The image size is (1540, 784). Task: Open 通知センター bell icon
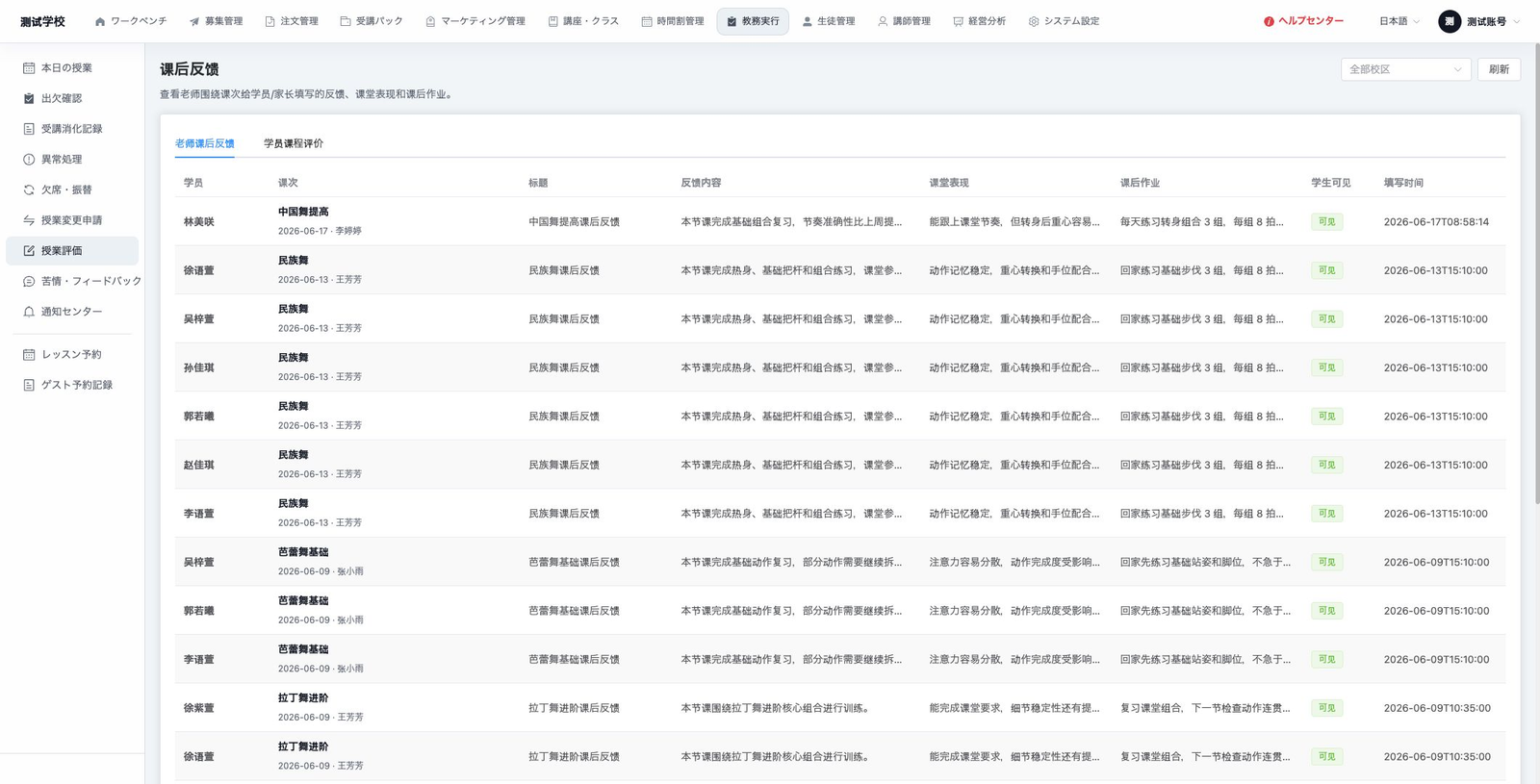pyautogui.click(x=29, y=312)
